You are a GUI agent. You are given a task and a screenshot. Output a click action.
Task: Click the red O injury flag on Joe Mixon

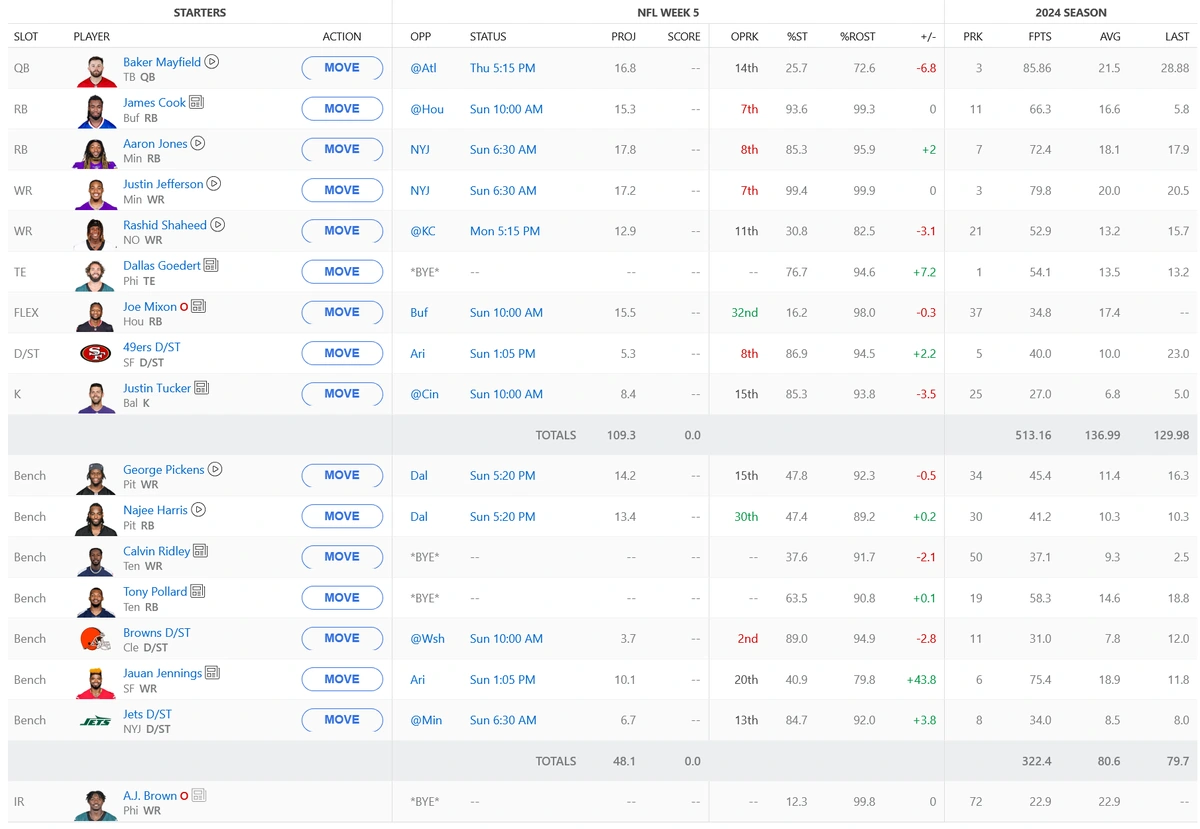point(184,307)
